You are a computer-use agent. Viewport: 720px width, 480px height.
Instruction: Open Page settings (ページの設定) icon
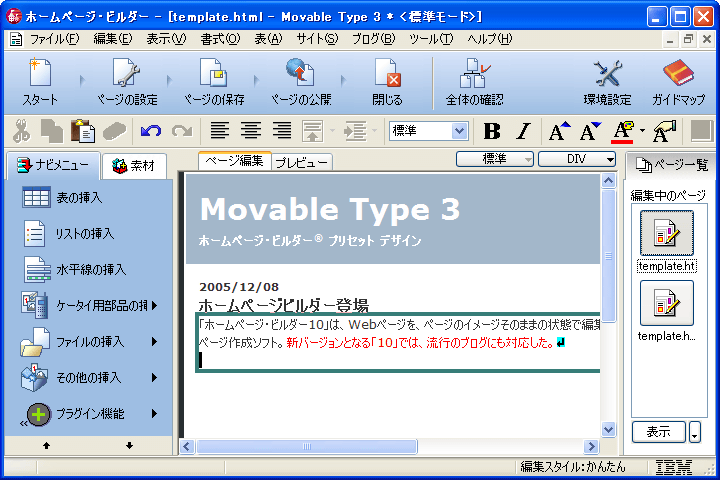127,82
